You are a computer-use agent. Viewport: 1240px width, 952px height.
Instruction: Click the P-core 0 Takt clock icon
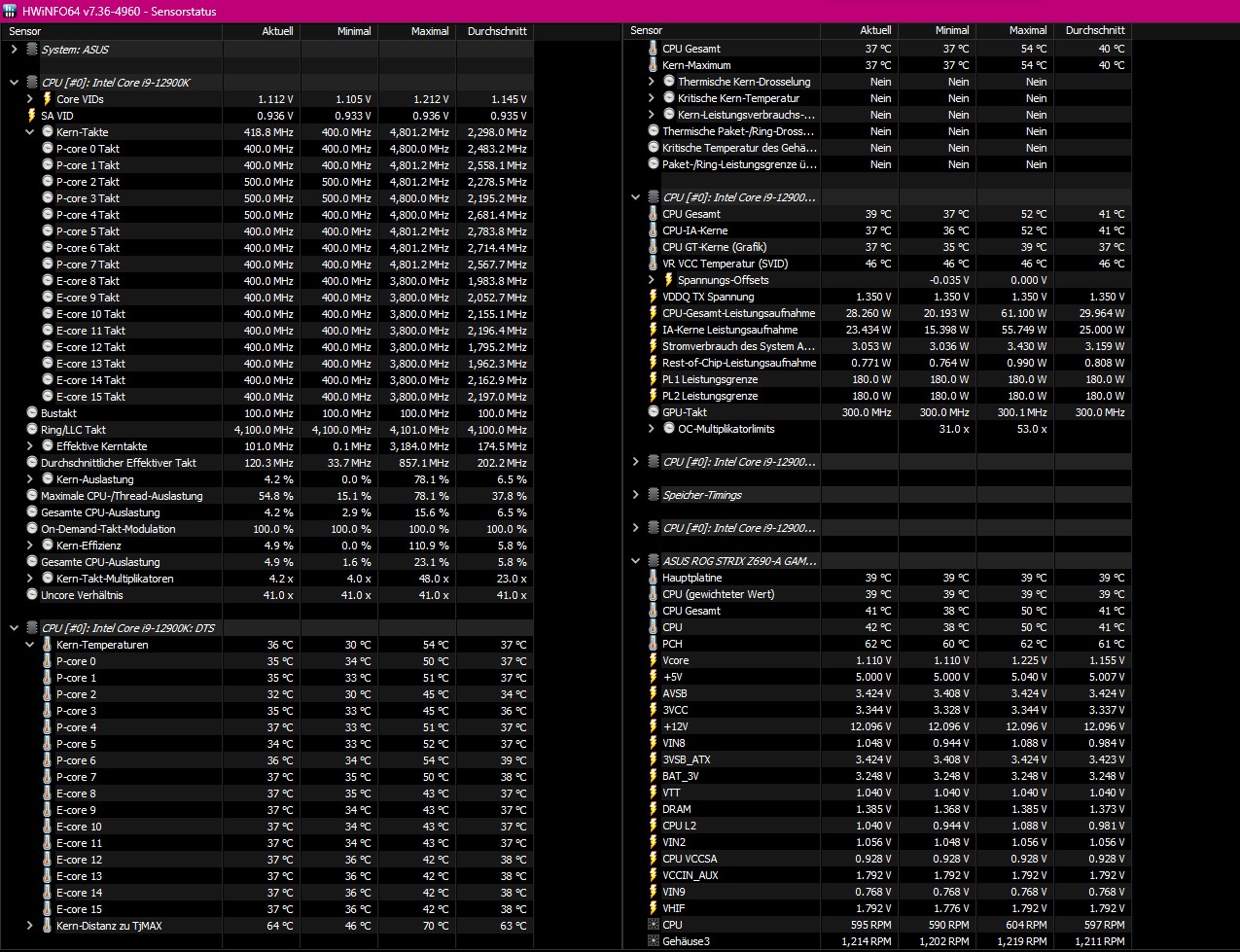(48, 149)
